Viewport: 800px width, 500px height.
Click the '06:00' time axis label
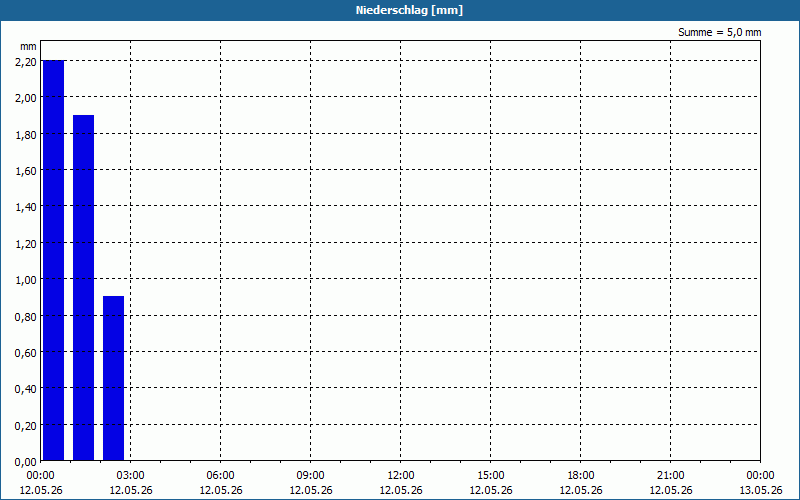(220, 476)
